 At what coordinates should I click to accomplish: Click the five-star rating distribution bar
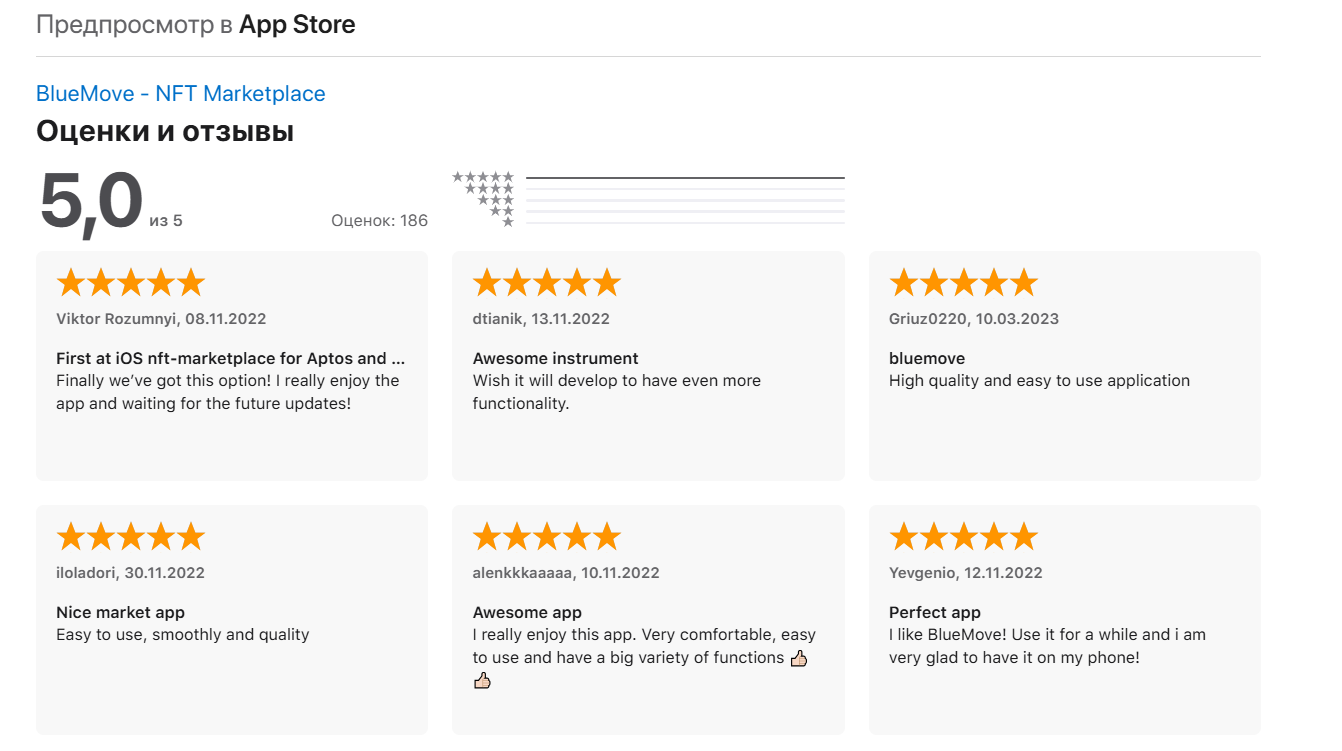685,178
